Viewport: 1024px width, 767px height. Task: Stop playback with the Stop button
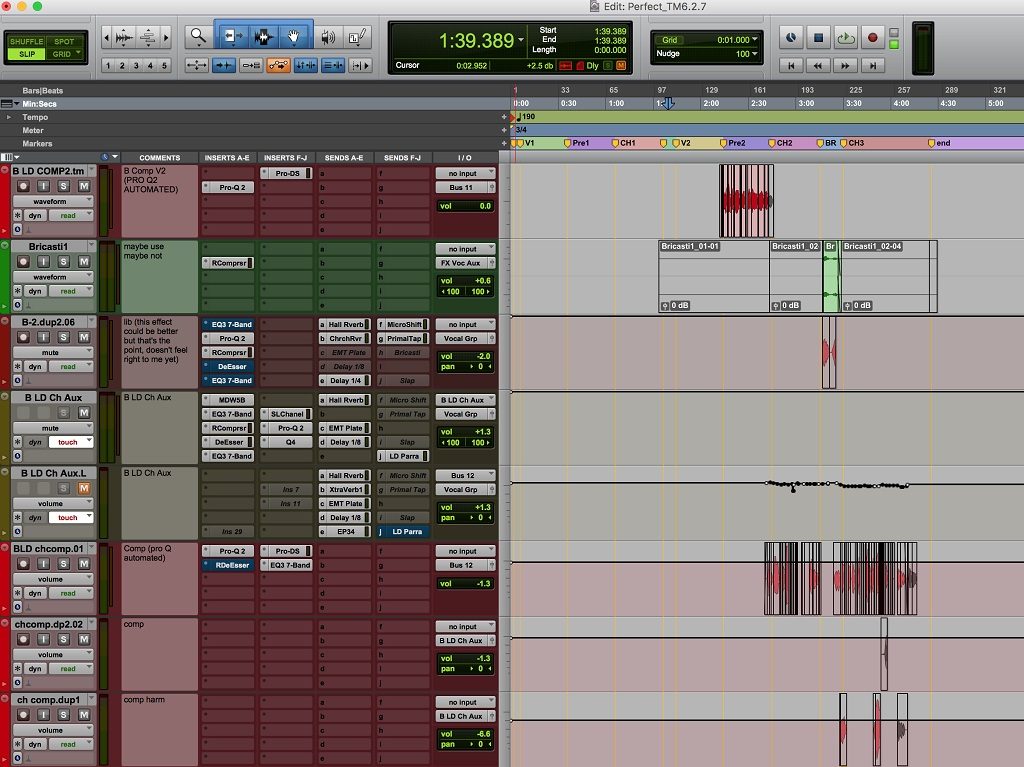click(x=818, y=37)
